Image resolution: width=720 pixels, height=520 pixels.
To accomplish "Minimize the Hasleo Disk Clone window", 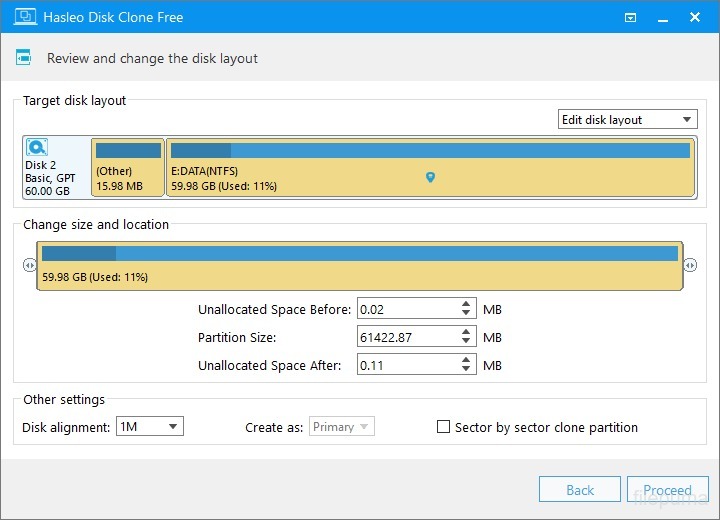I will (662, 17).
